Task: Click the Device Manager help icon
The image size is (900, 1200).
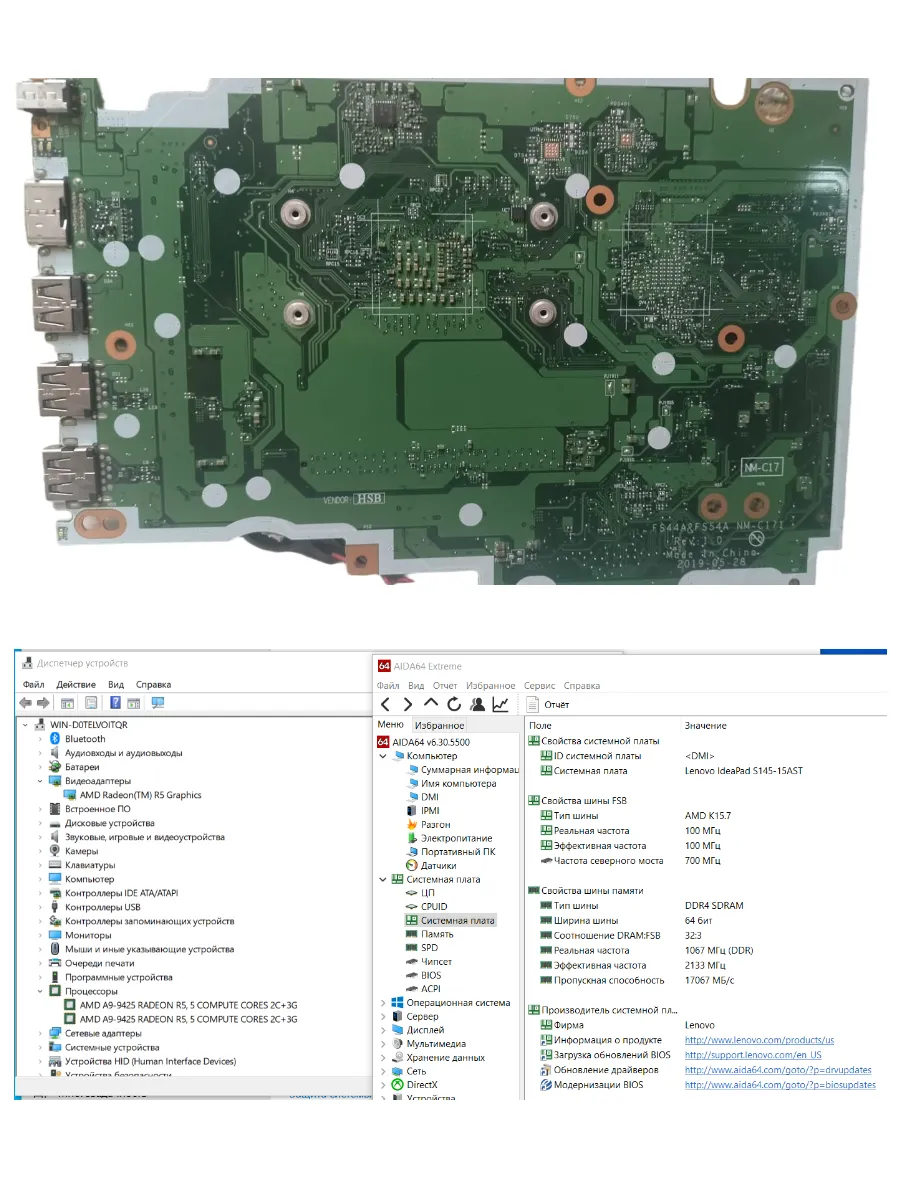Action: click(x=116, y=703)
